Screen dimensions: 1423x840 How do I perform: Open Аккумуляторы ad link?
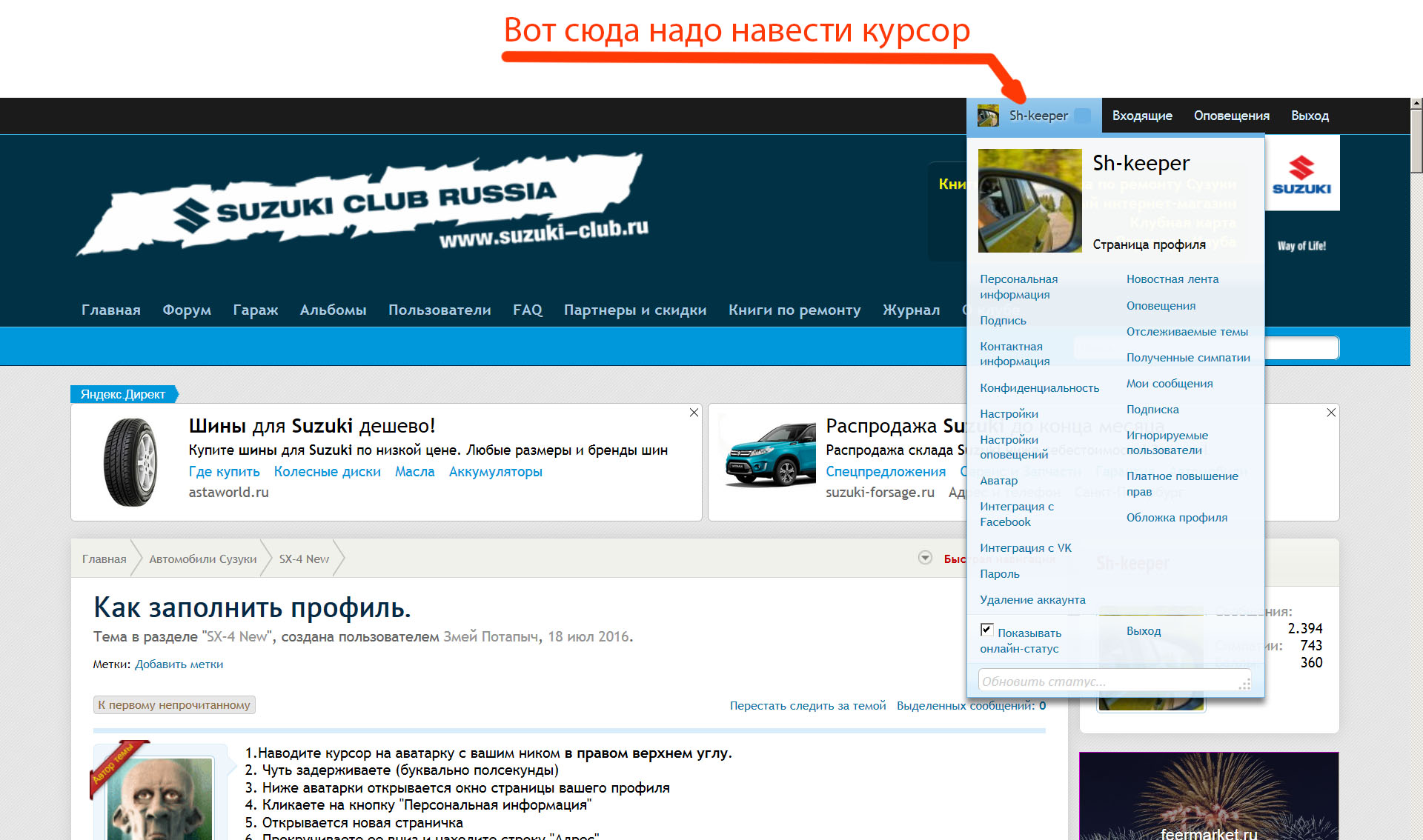point(495,471)
